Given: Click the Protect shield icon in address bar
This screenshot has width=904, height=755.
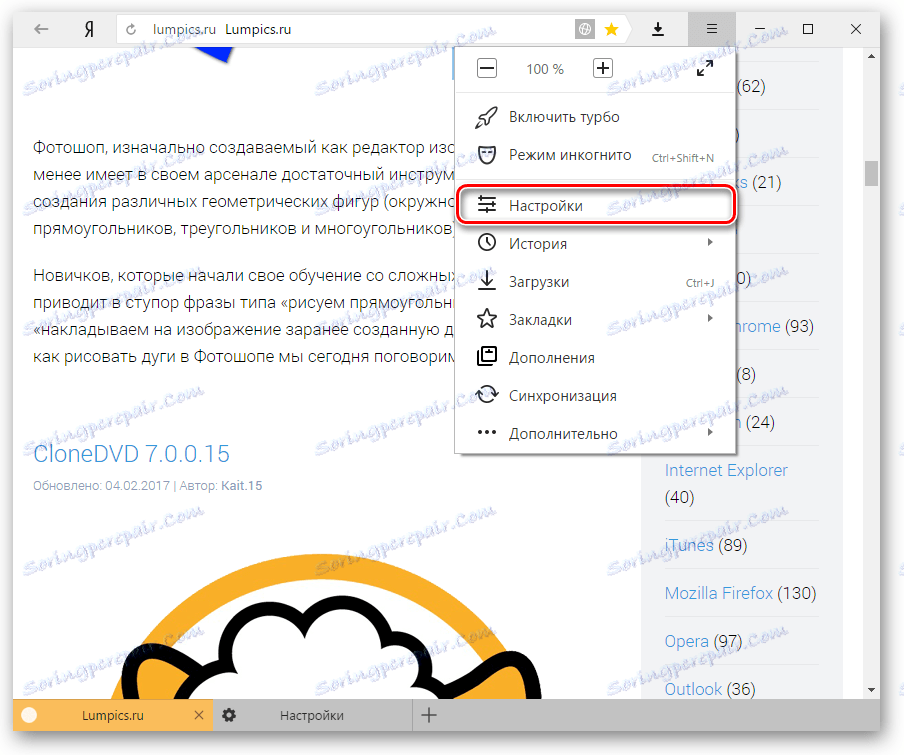Looking at the screenshot, I should [x=584, y=28].
